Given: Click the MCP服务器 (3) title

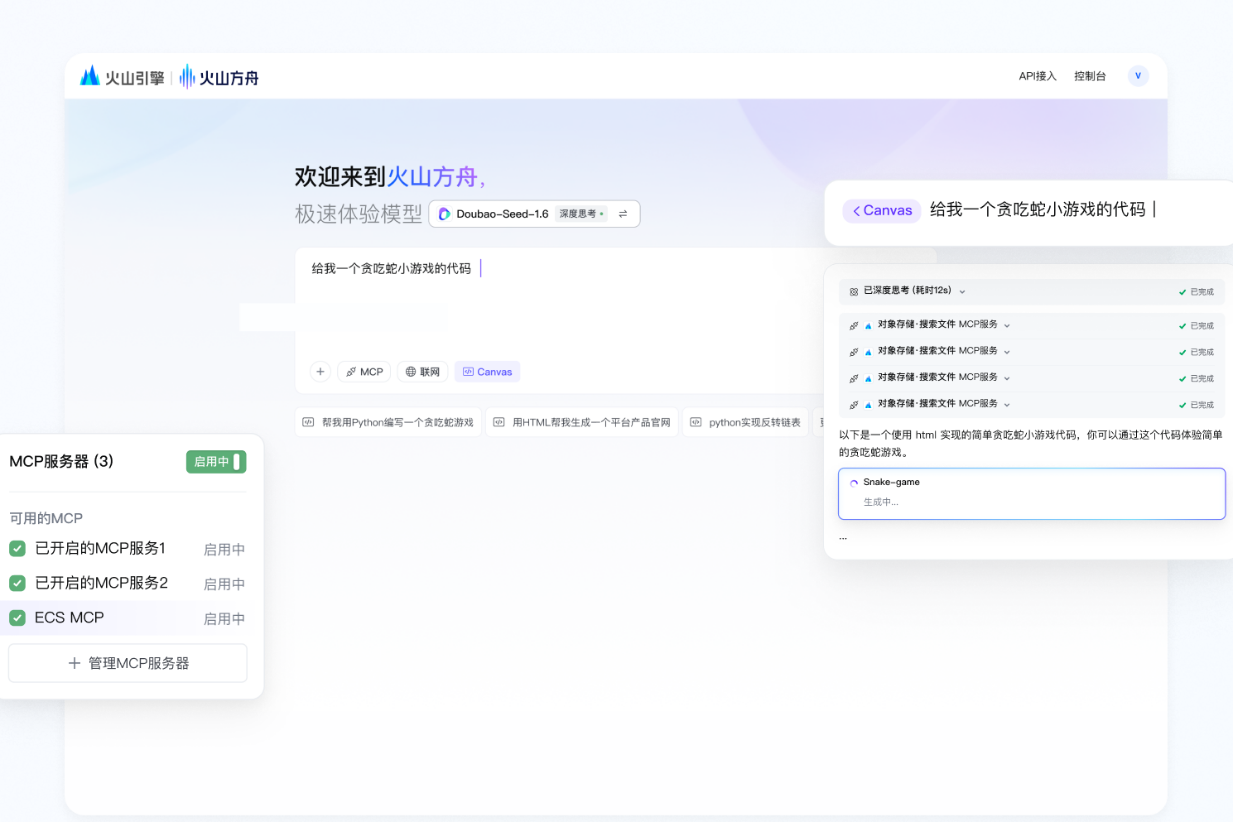Looking at the screenshot, I should (x=61, y=461).
